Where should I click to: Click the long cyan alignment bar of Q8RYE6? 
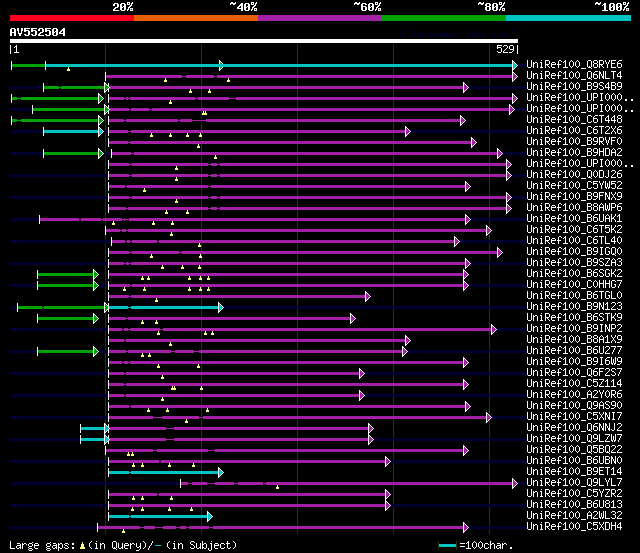coord(280,65)
